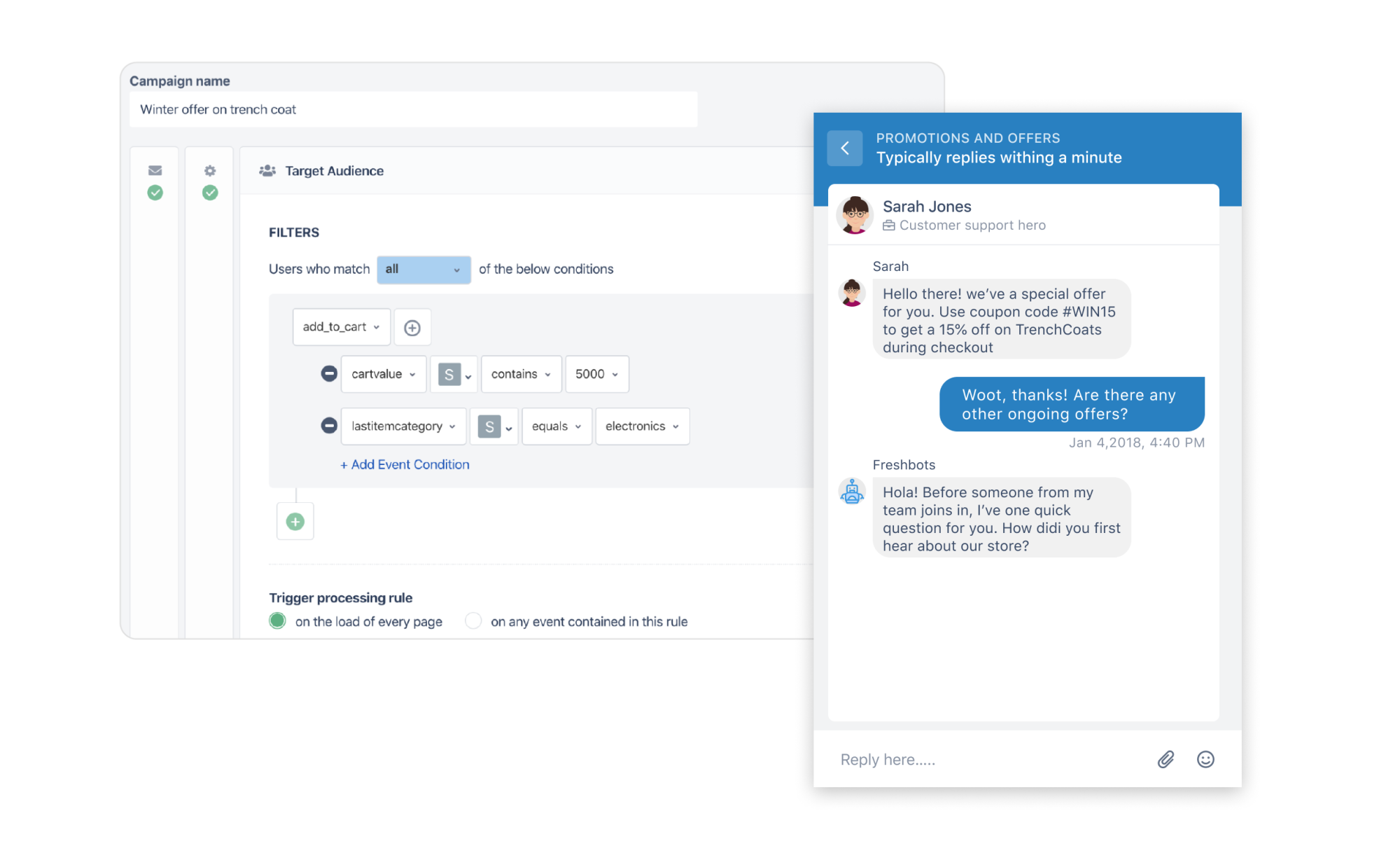Screen dimensions: 1400x853
Task: Open the 'all' conditions match dropdown
Action: pos(423,270)
